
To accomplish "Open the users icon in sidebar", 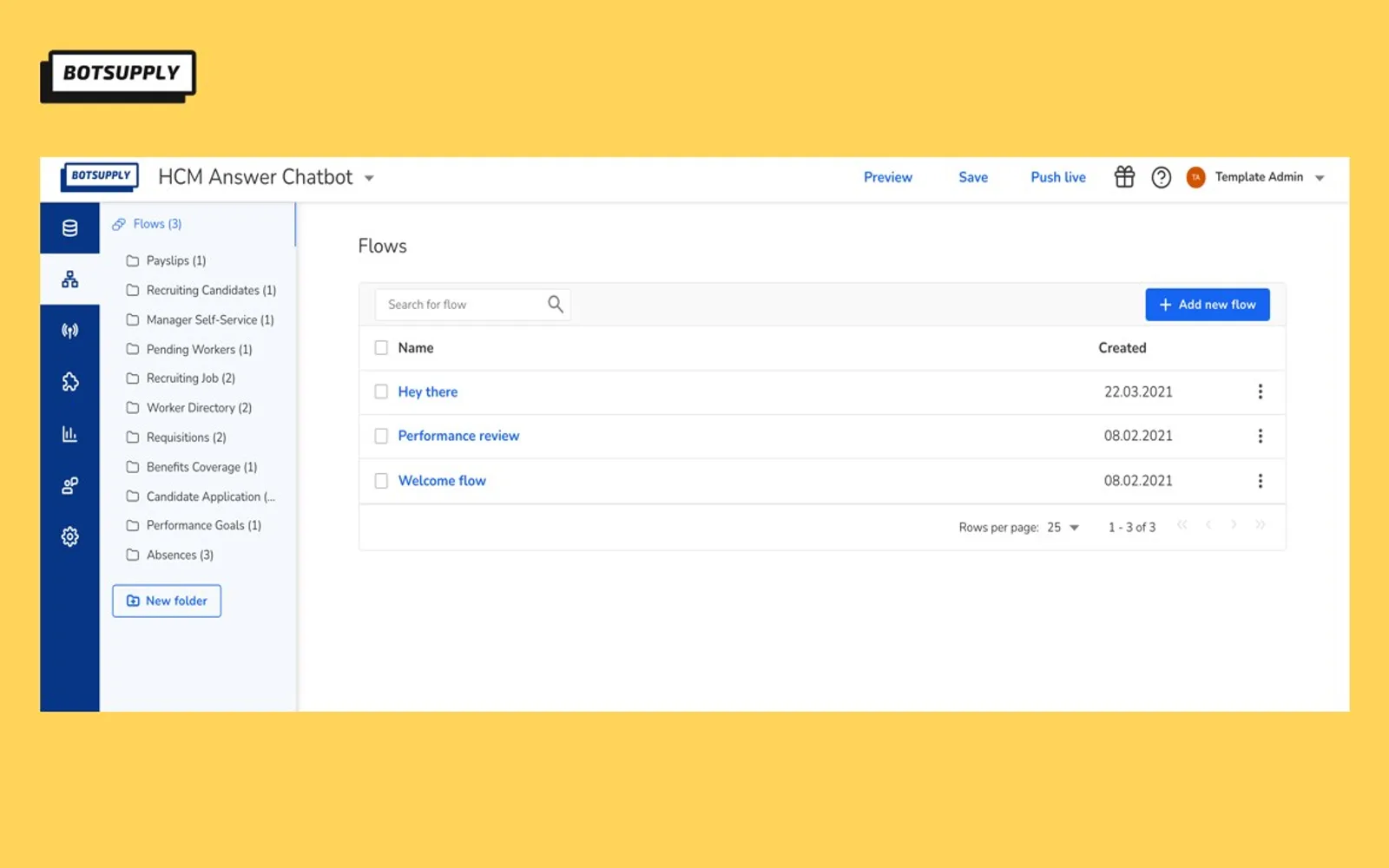I will [x=69, y=485].
